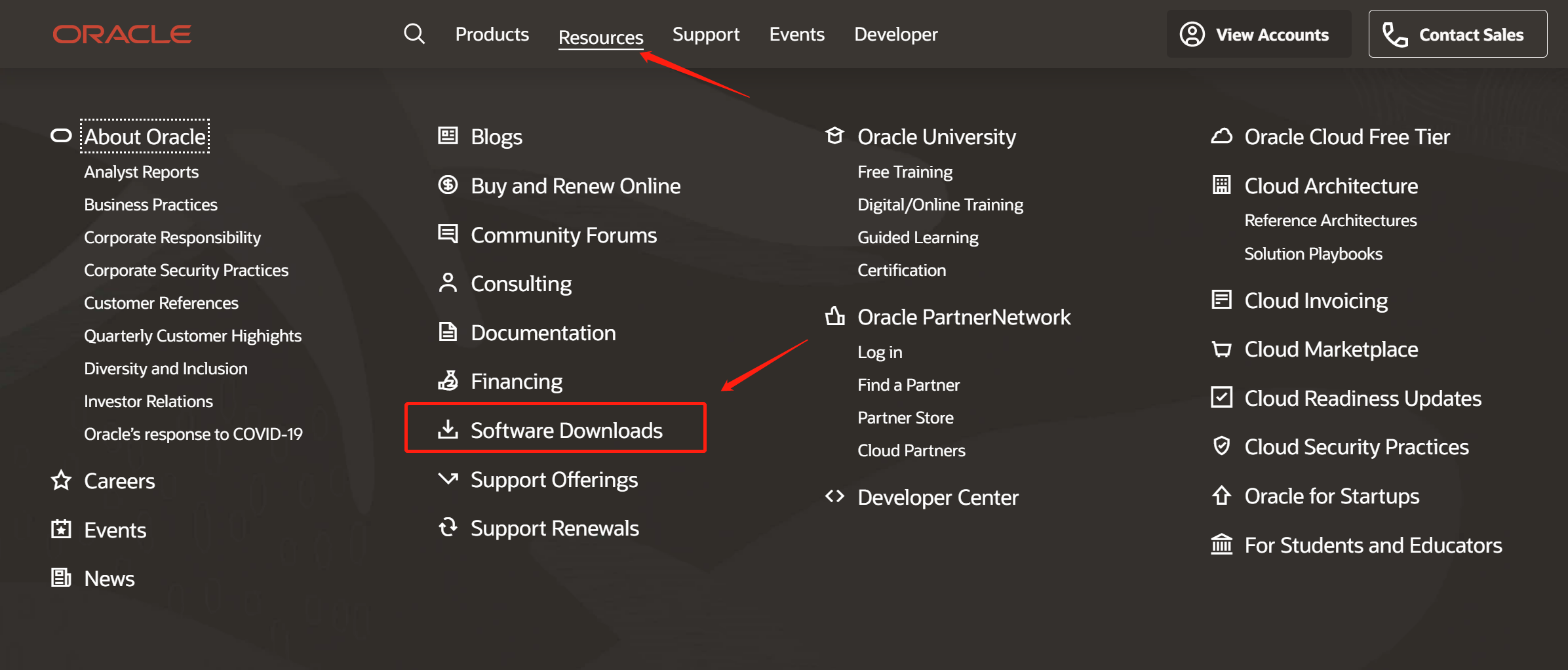Open the Products menu

click(492, 34)
